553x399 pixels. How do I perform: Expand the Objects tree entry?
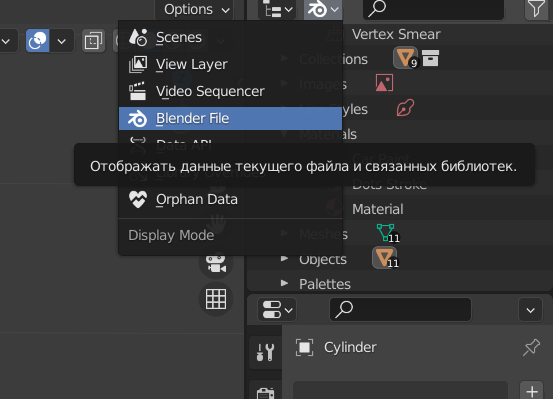(x=284, y=258)
